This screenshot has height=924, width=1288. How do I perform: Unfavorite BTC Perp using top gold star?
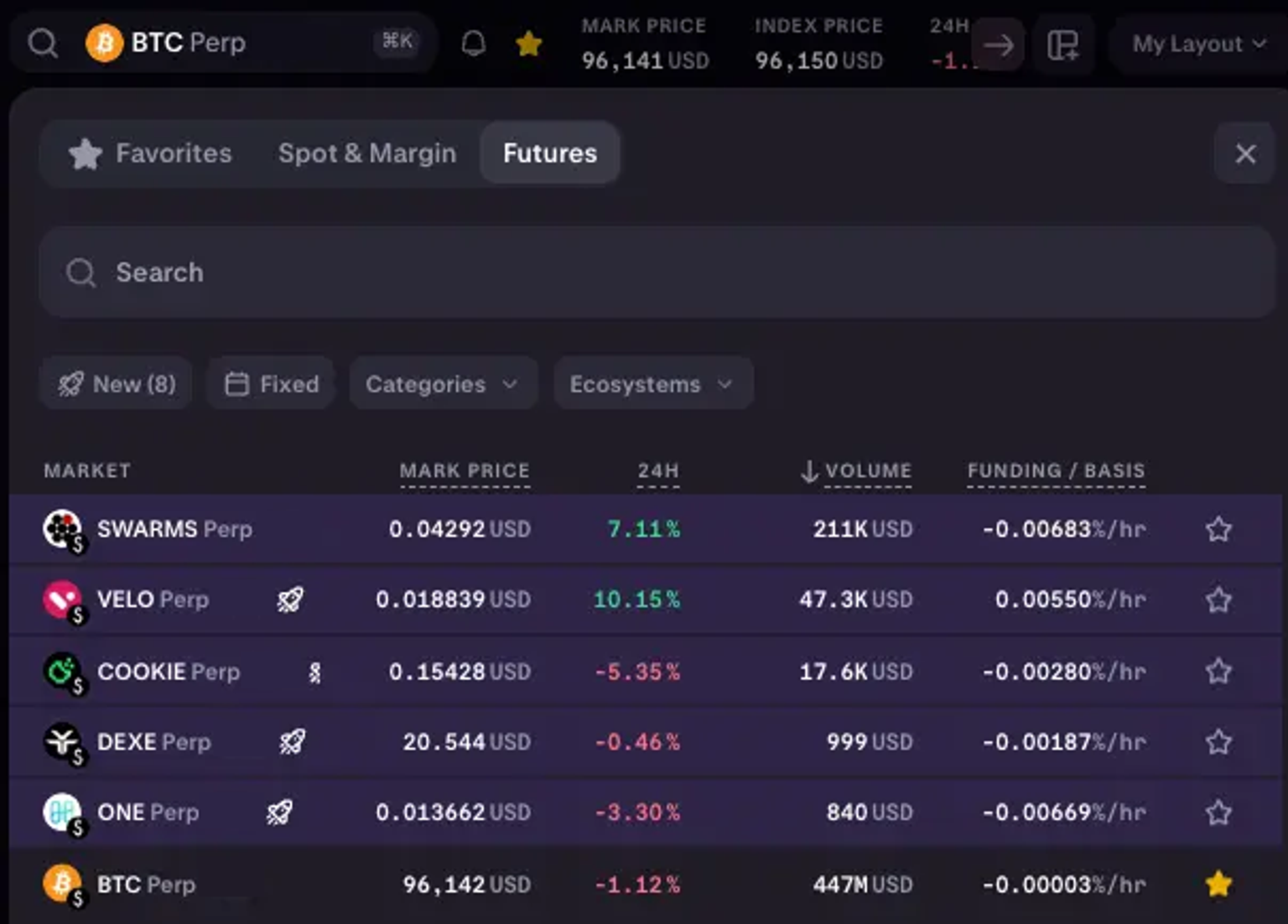click(x=528, y=43)
